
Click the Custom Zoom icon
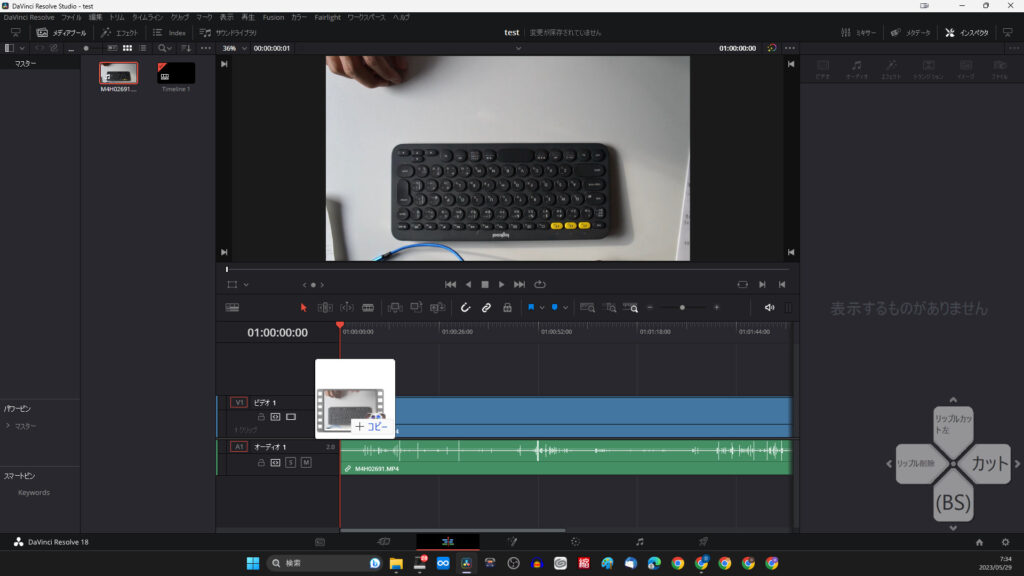631,308
